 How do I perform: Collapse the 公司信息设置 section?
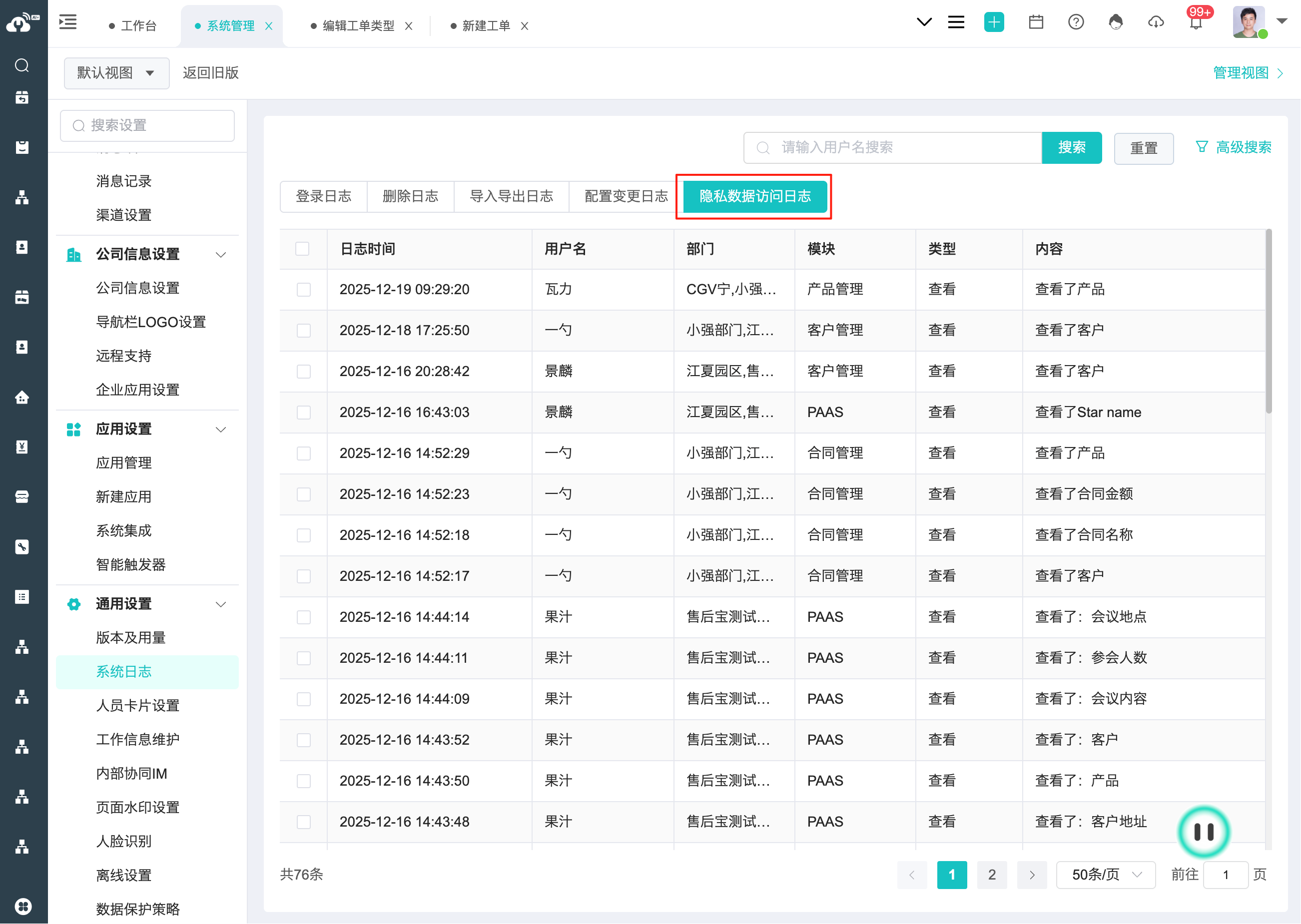221,254
